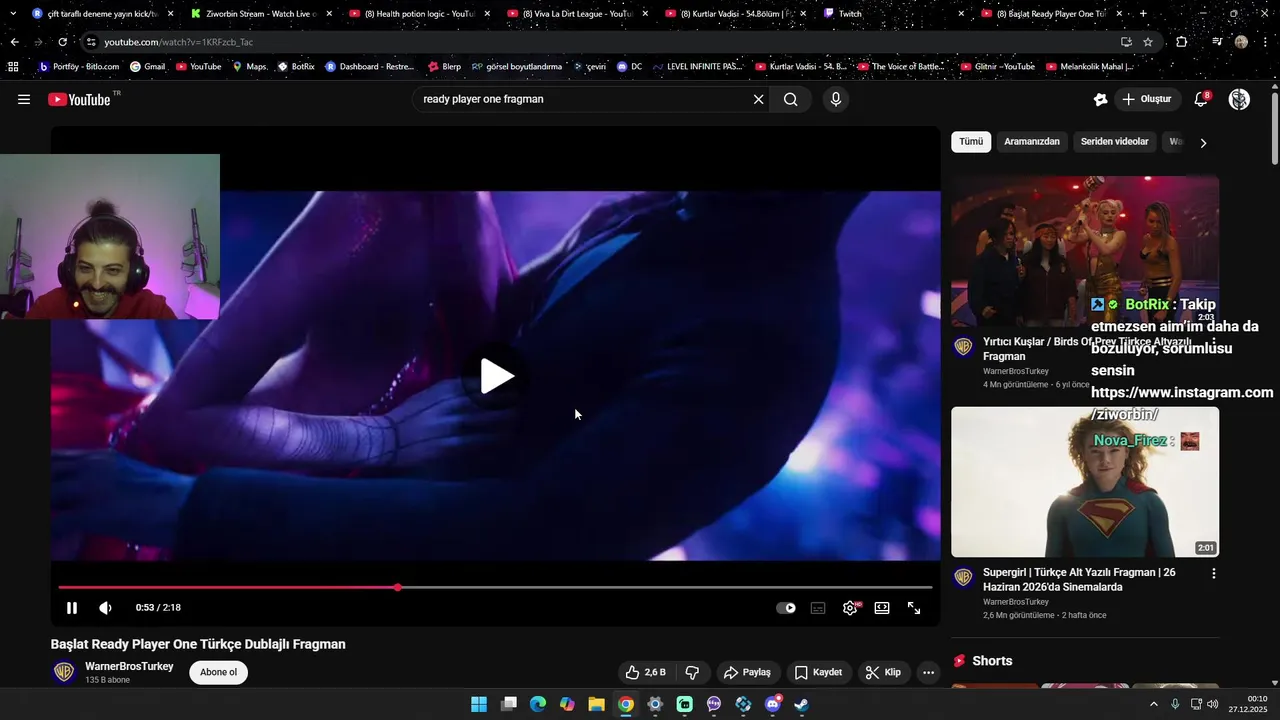Viewport: 1280px width, 720px height.
Task: Click the large play overlay in the video
Action: [x=497, y=377]
